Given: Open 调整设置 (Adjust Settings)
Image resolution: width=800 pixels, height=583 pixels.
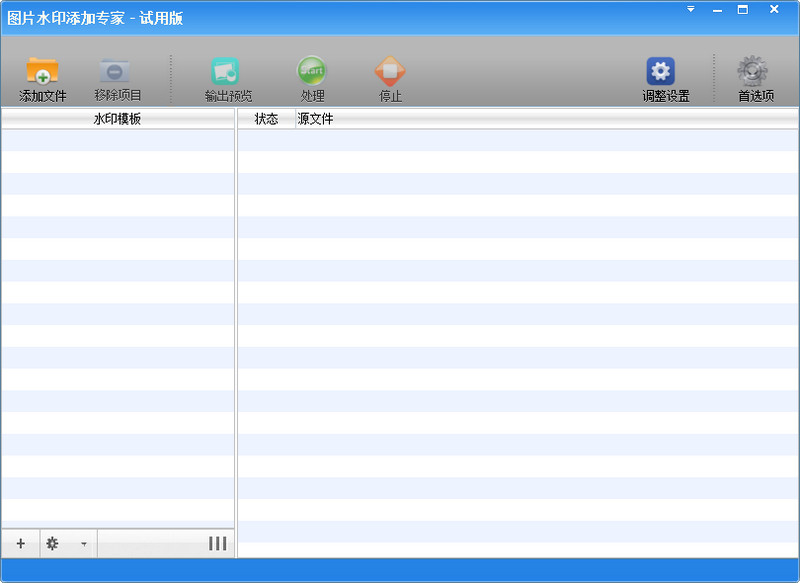Looking at the screenshot, I should 661,72.
